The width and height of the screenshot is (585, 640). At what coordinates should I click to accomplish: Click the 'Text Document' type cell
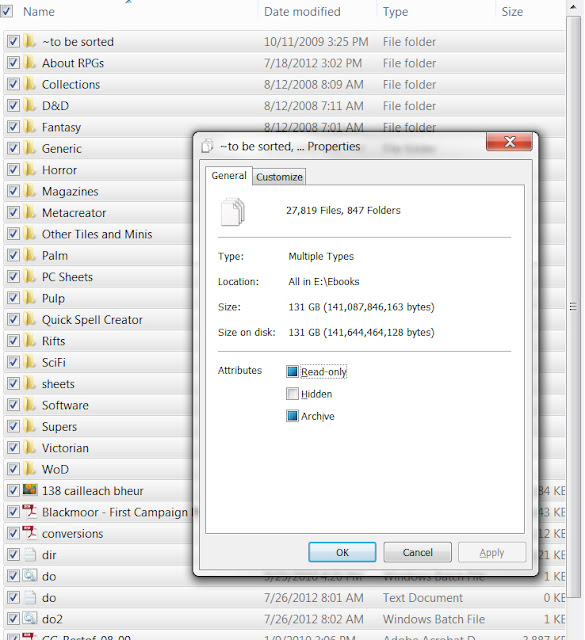click(x=423, y=598)
